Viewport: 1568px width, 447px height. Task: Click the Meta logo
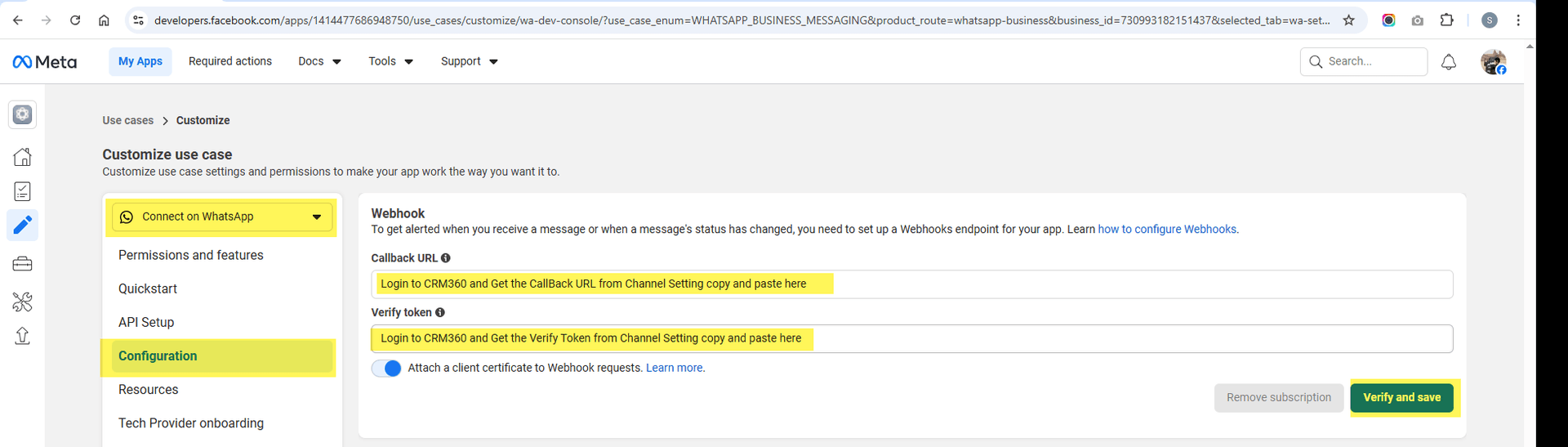(x=45, y=62)
